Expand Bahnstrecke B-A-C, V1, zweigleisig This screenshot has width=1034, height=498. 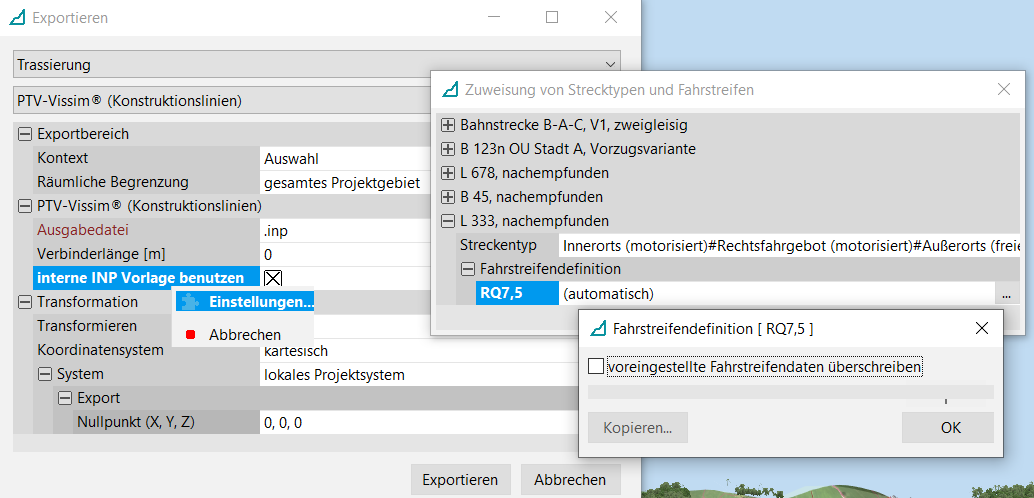(448, 125)
